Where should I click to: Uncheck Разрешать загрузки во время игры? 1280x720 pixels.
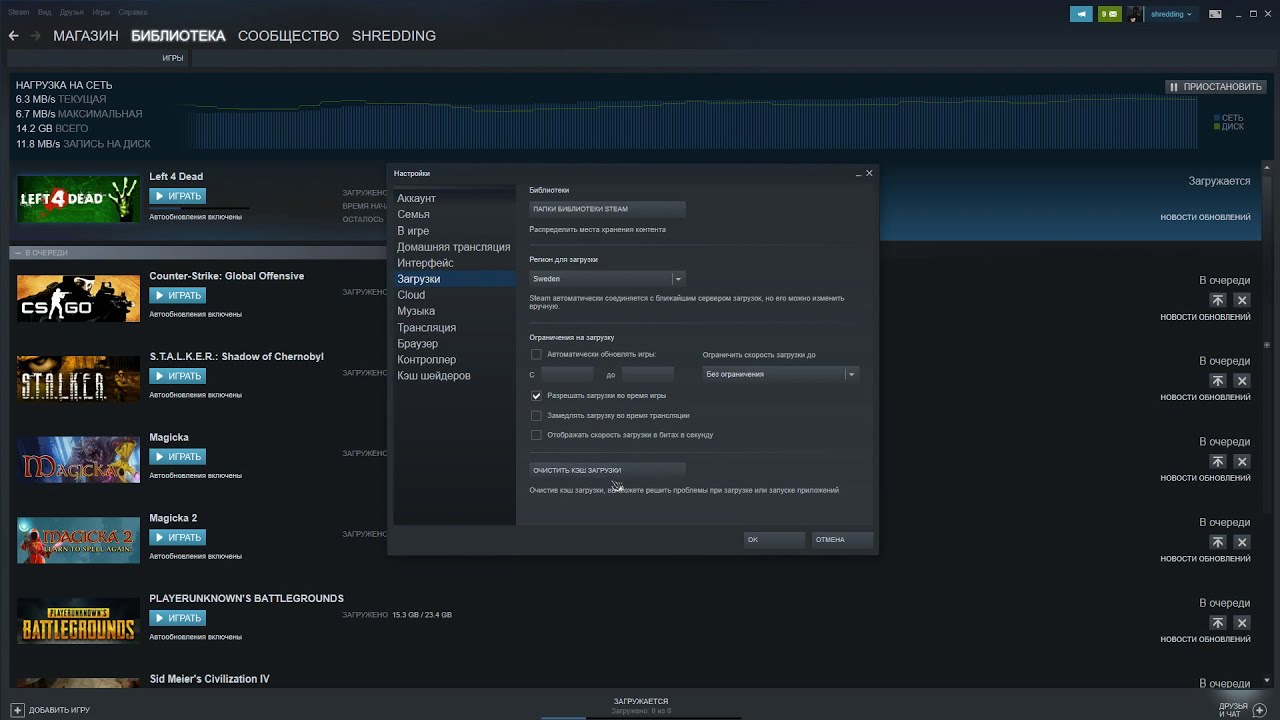(536, 395)
